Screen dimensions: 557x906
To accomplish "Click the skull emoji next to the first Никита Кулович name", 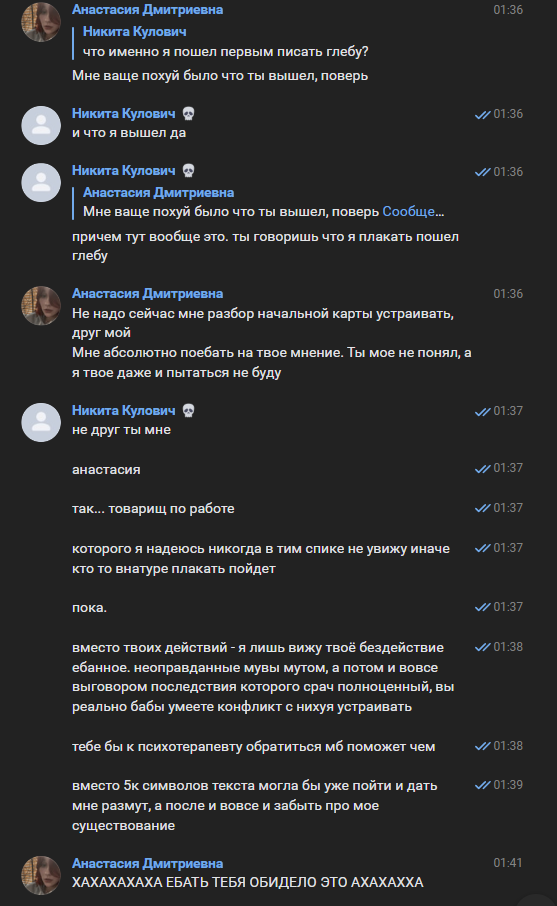I will click(188, 114).
